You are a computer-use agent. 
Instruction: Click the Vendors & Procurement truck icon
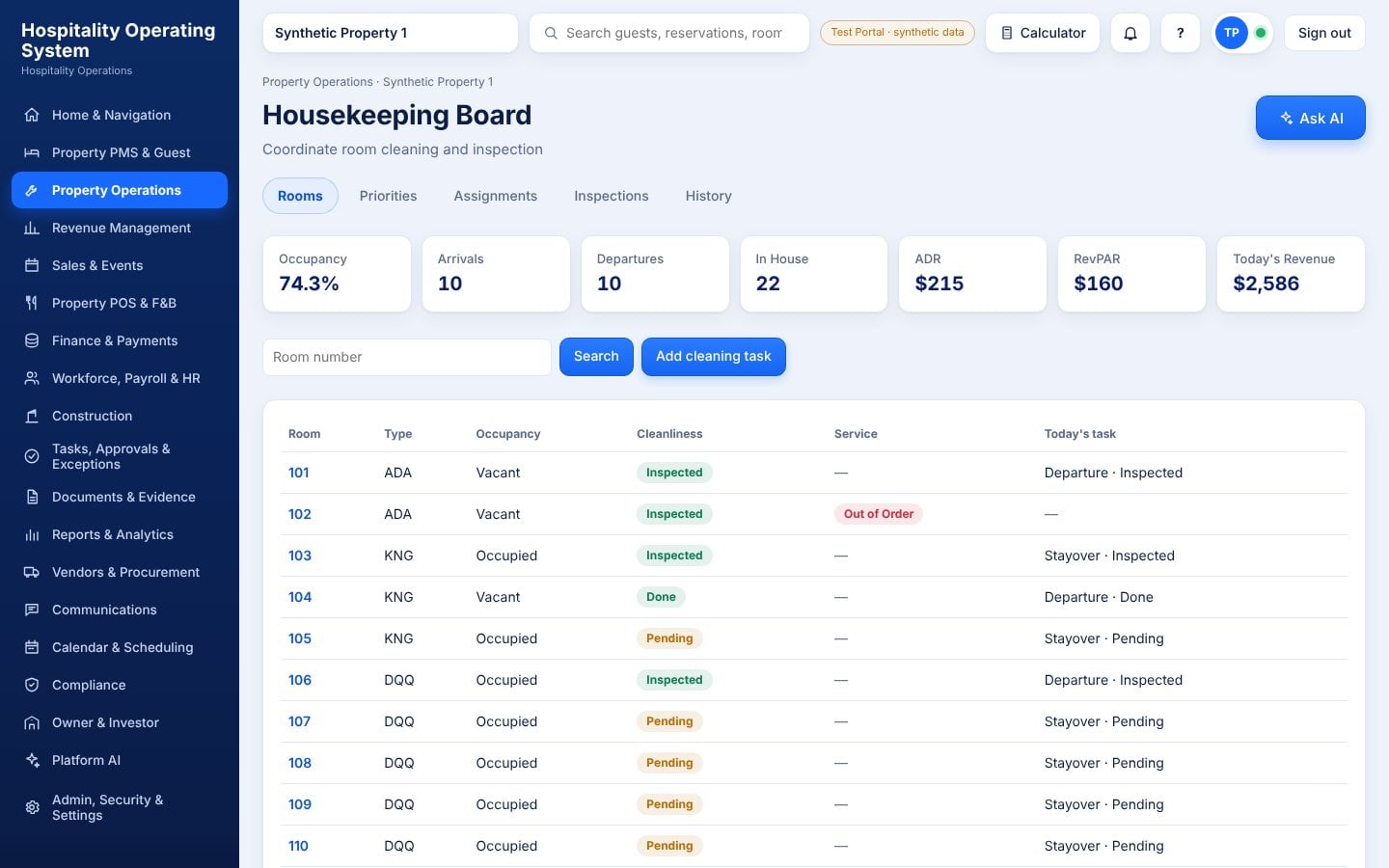tap(32, 572)
